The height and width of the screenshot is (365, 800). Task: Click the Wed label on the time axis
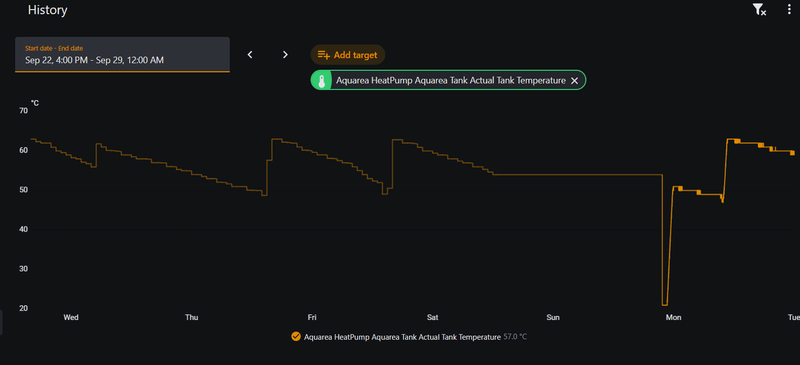pos(71,318)
